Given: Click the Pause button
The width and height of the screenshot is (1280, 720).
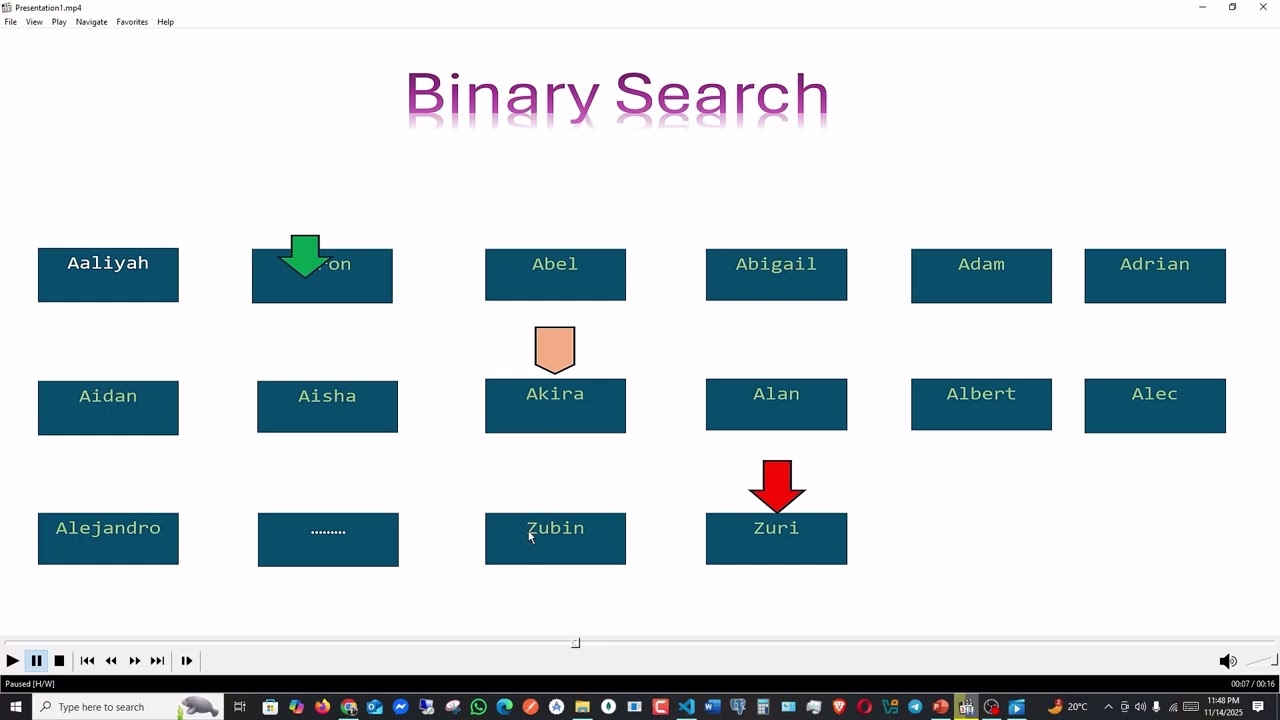Looking at the screenshot, I should (x=36, y=661).
